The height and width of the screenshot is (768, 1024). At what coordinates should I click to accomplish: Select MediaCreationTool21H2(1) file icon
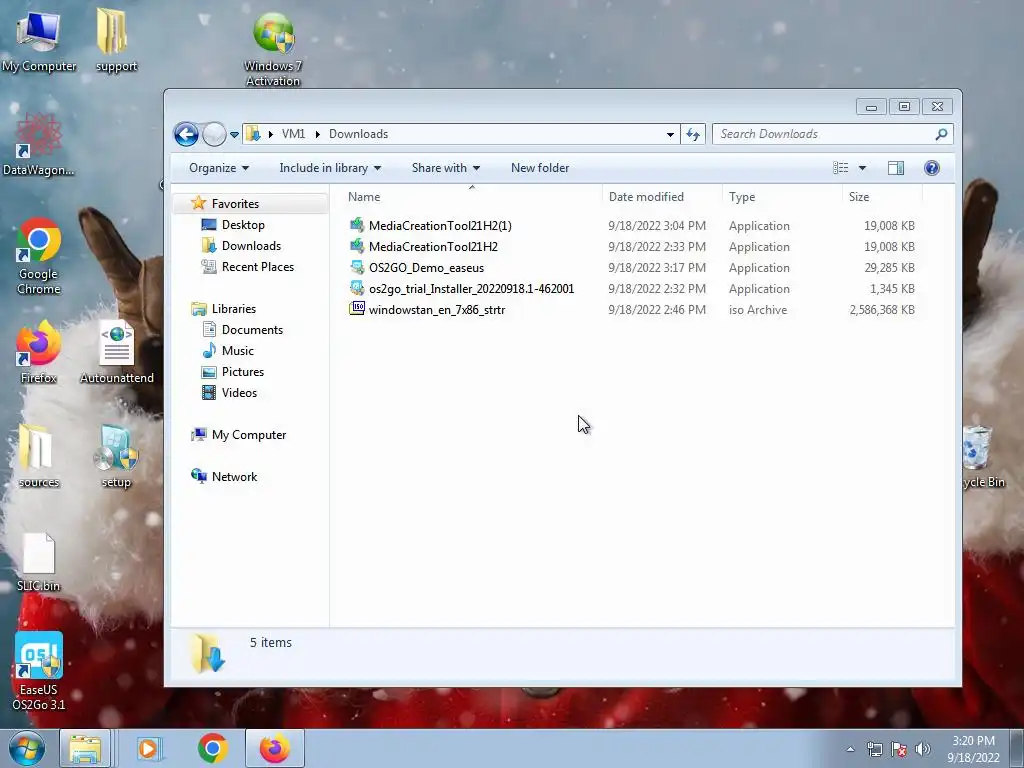tap(357, 225)
